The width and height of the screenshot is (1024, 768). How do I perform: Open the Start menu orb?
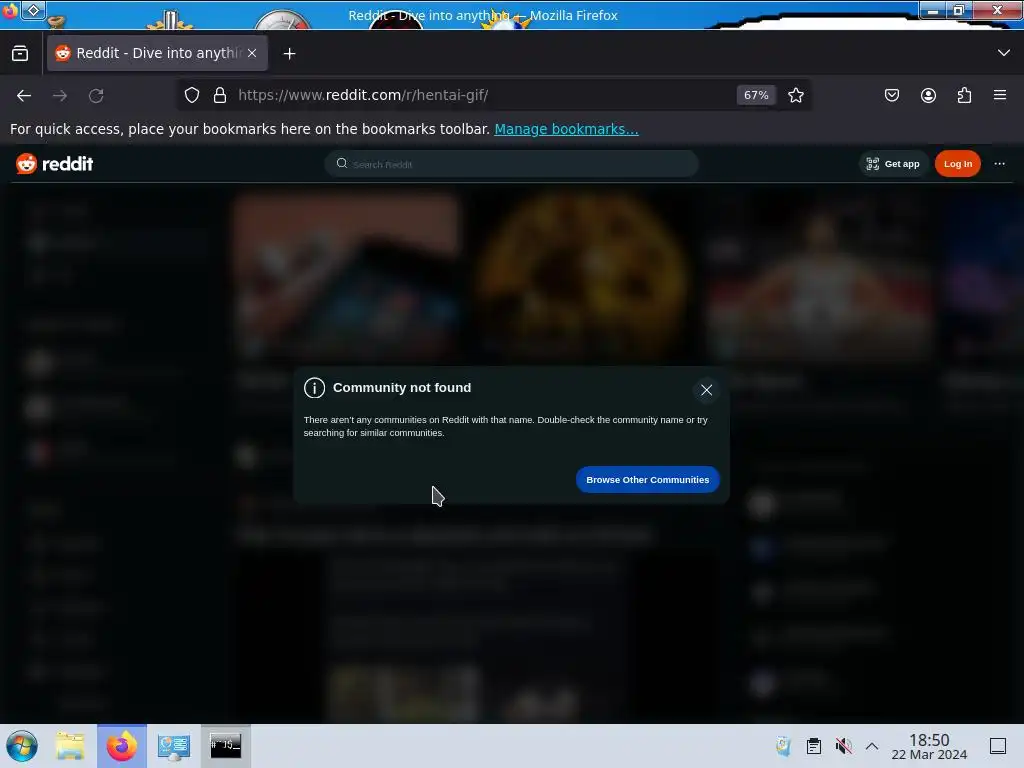[x=22, y=746]
